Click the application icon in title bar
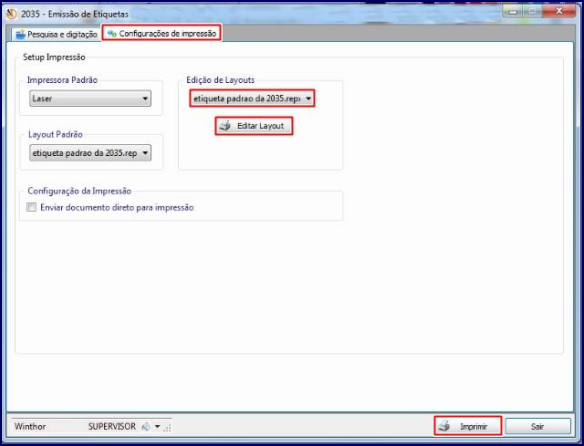This screenshot has width=584, height=446. [12, 14]
